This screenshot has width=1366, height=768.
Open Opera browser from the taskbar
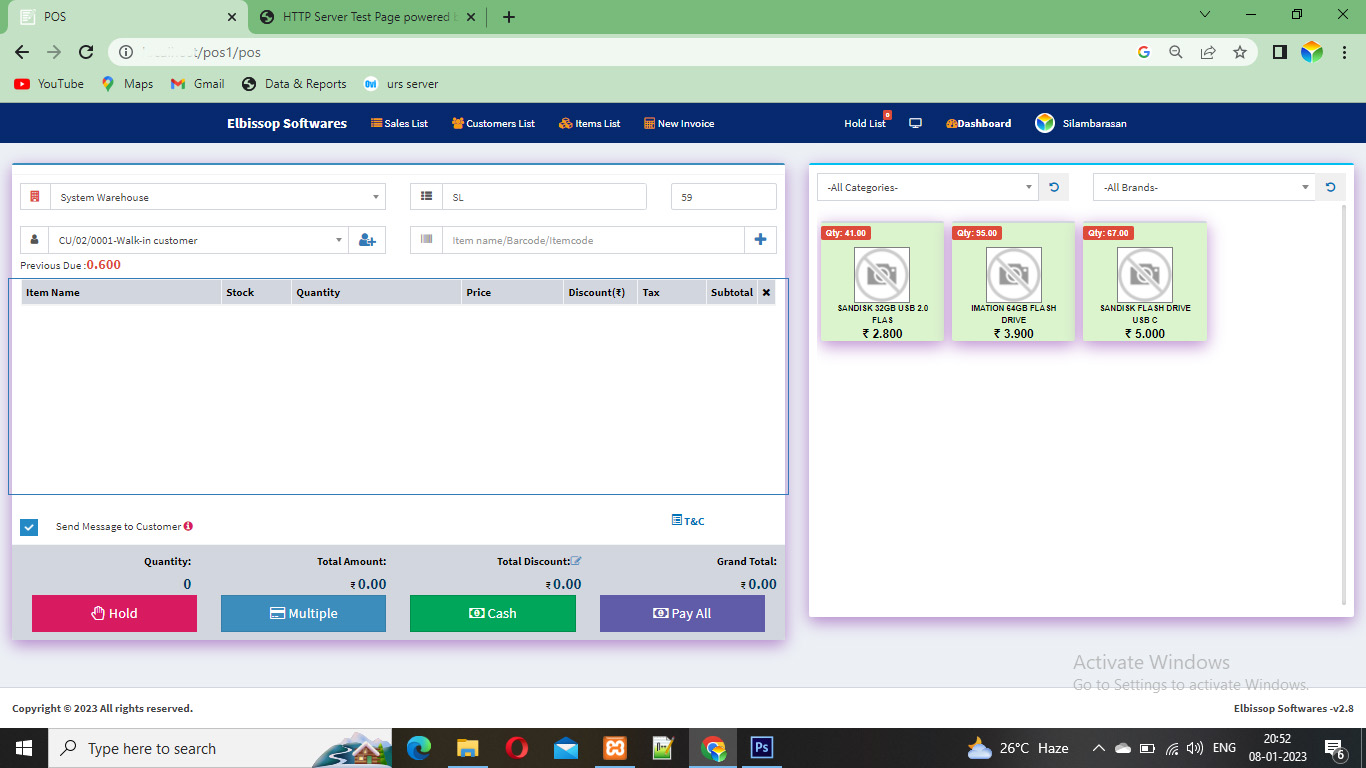click(x=517, y=748)
